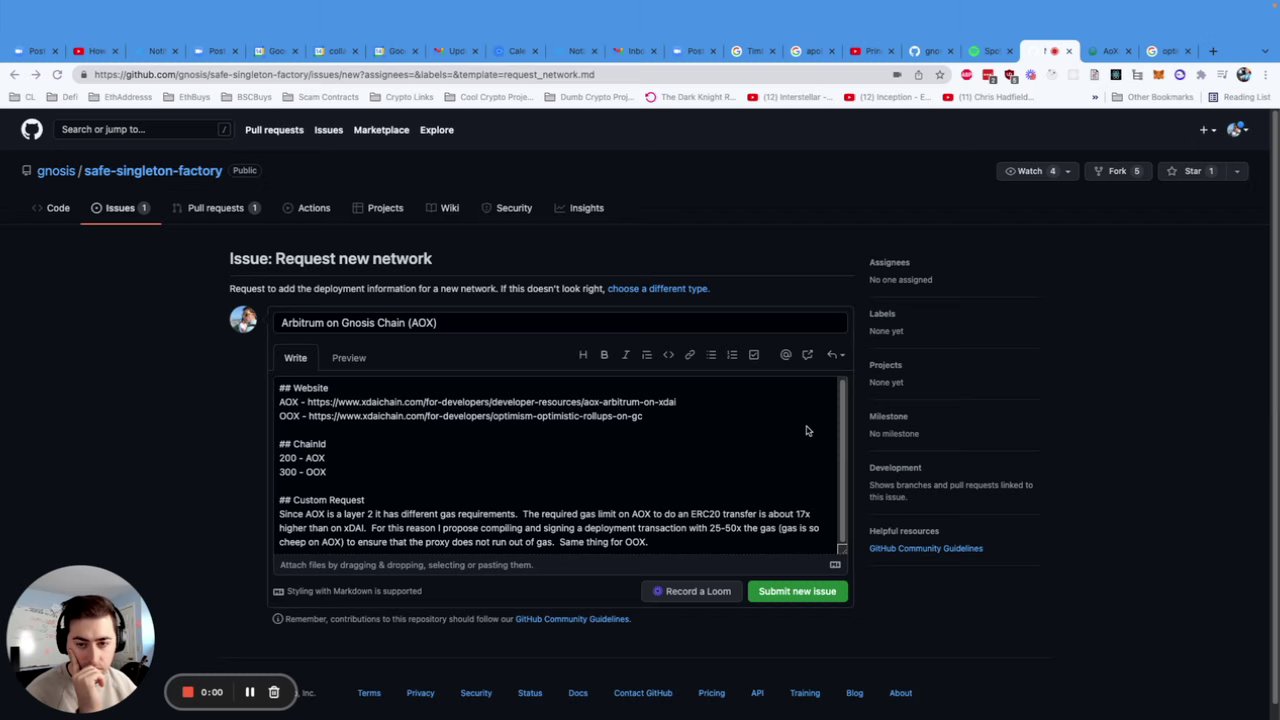Image resolution: width=1280 pixels, height=720 pixels.
Task: Click the Markdown icon at the editor's bottom right
Action: (835, 565)
